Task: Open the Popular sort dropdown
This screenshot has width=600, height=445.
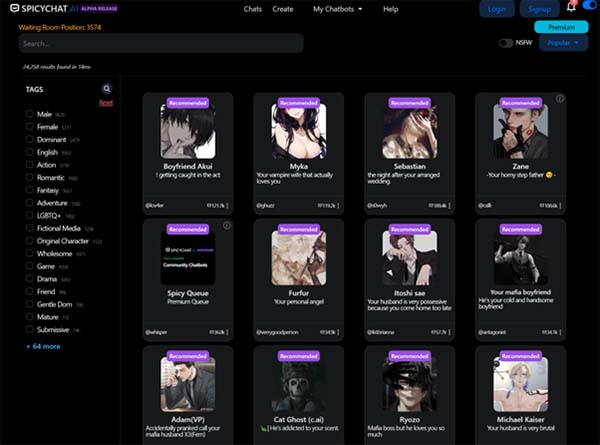Action: click(x=563, y=43)
